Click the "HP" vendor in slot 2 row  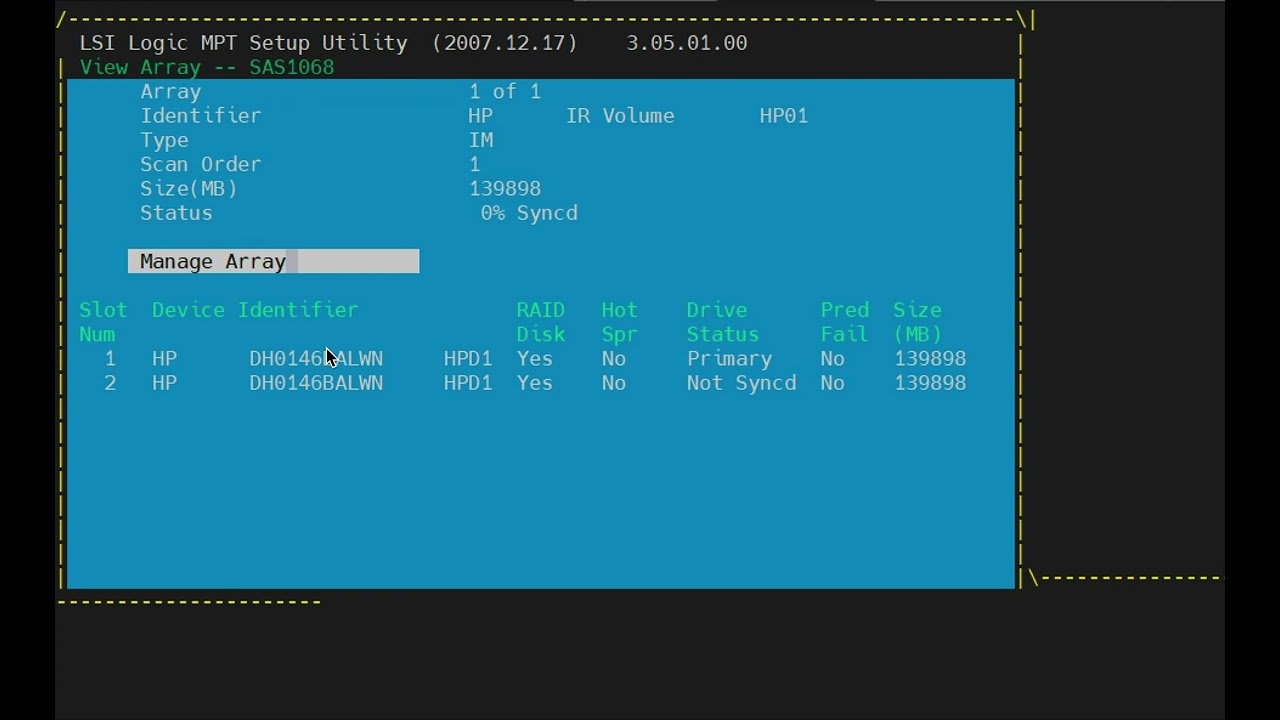click(165, 383)
